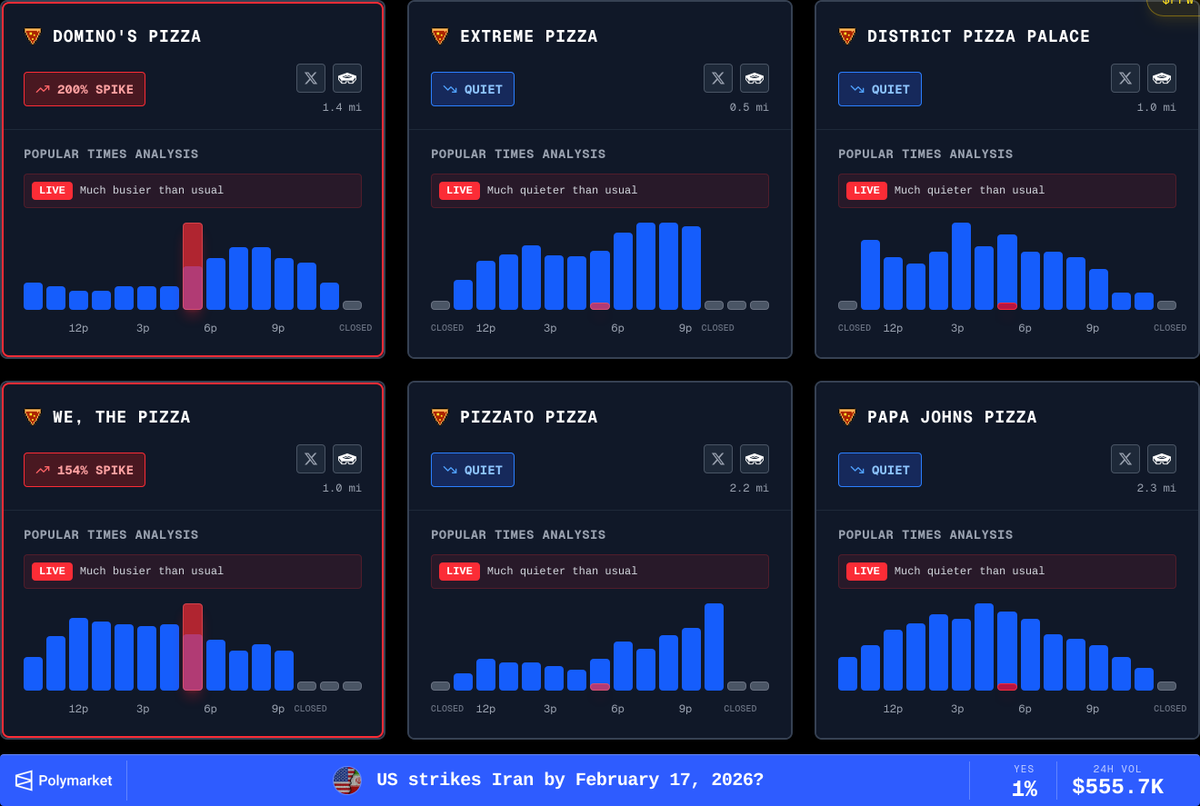This screenshot has width=1200, height=806.
Task: Click LIVE badge on Papa Johns Pizza card
Action: [866, 571]
